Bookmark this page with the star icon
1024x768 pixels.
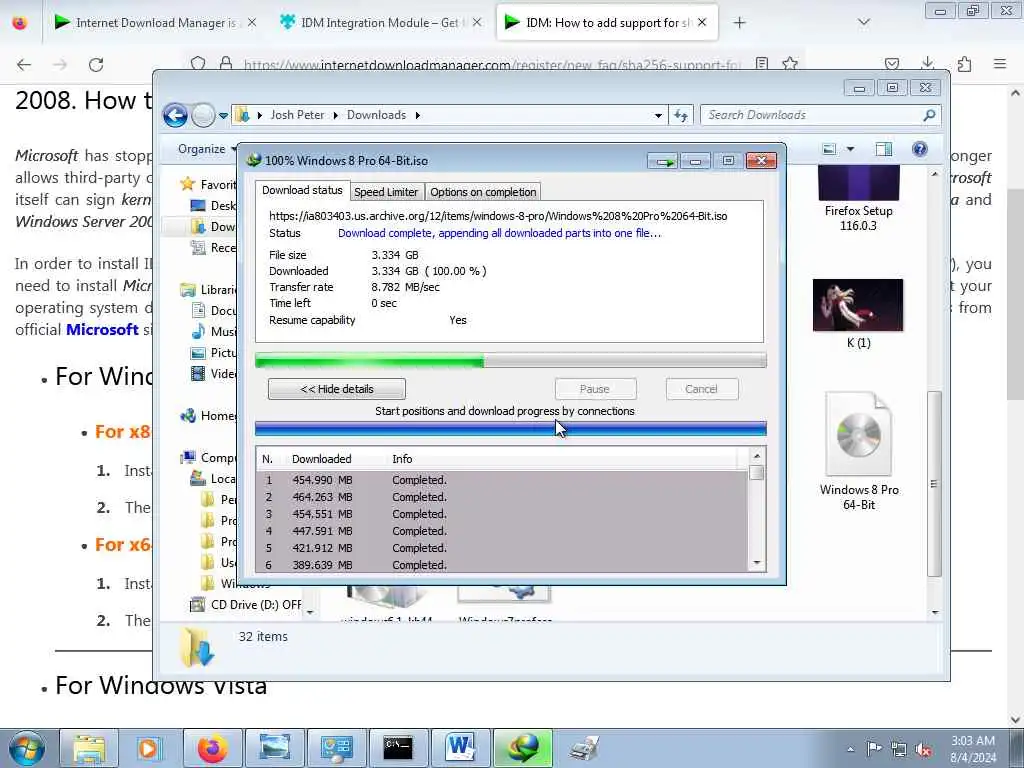[x=790, y=64]
